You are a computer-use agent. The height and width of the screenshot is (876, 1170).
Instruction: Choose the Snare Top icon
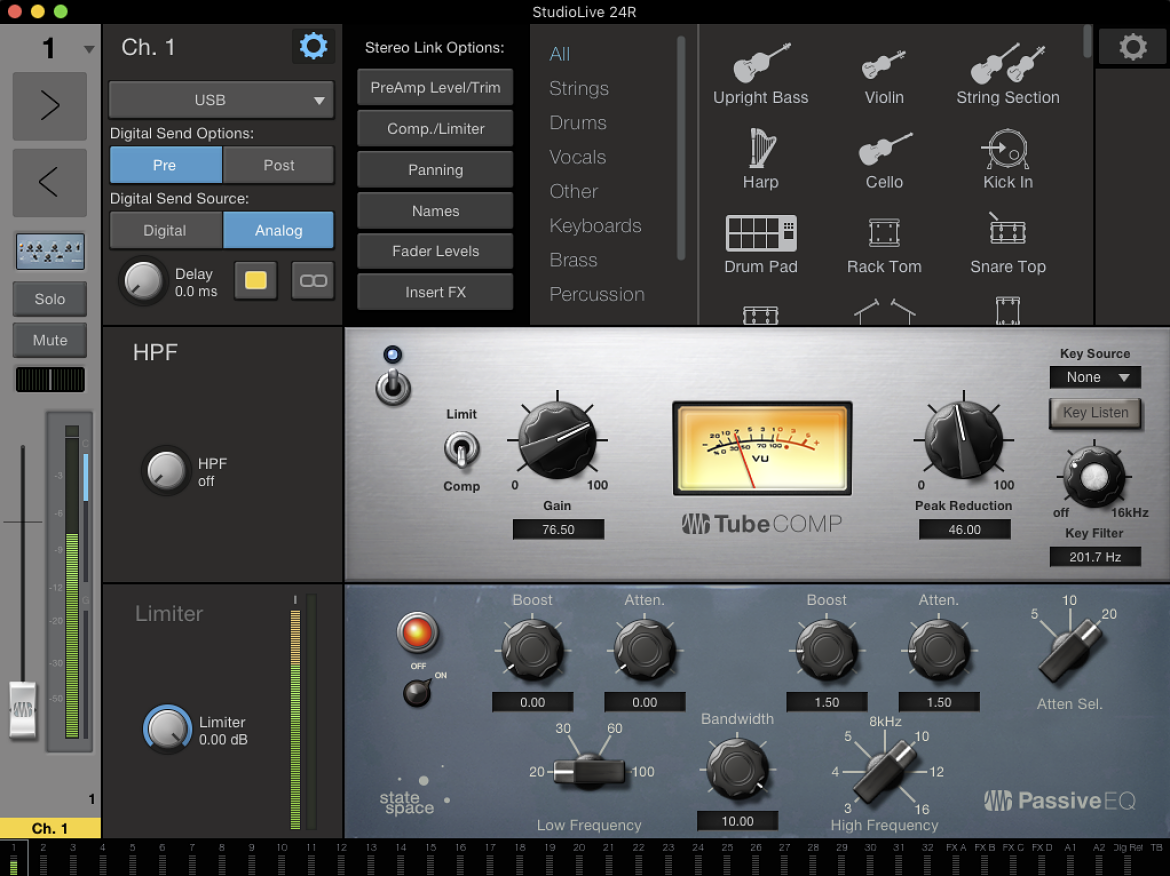coord(1007,245)
